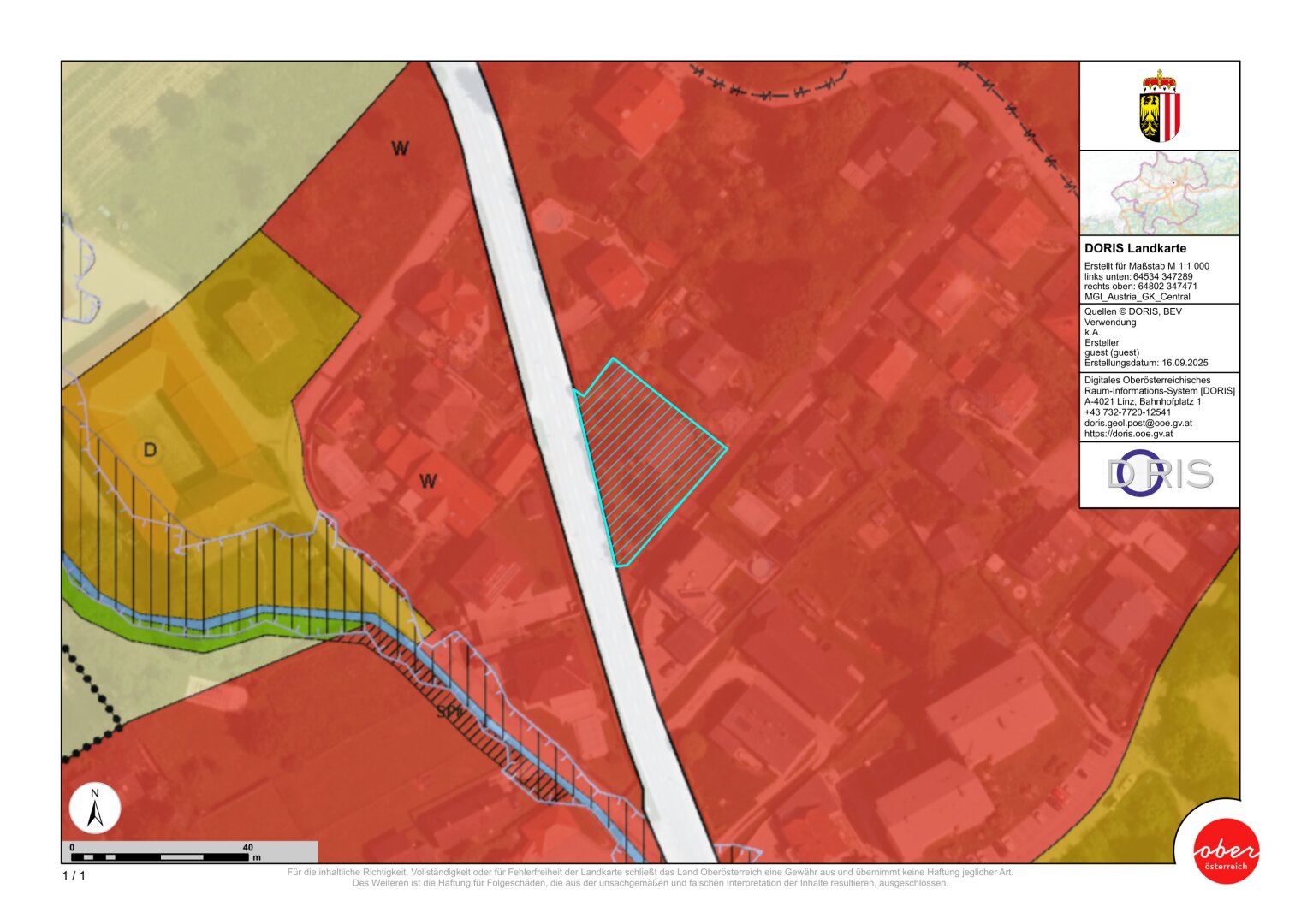This screenshot has width=1307, height=924.
Task: Click the doris.geol.post@ooe.gv.at email address
Action: 1138,423
